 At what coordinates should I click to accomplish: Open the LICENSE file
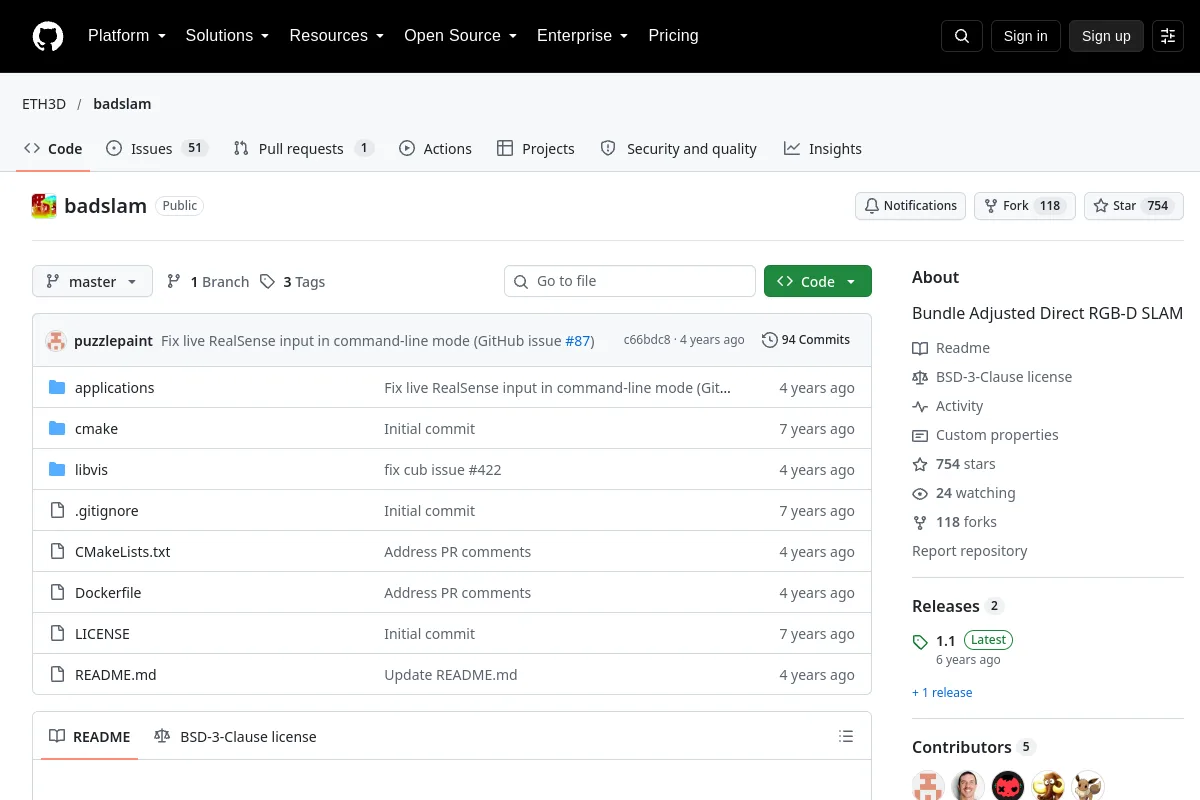[102, 634]
